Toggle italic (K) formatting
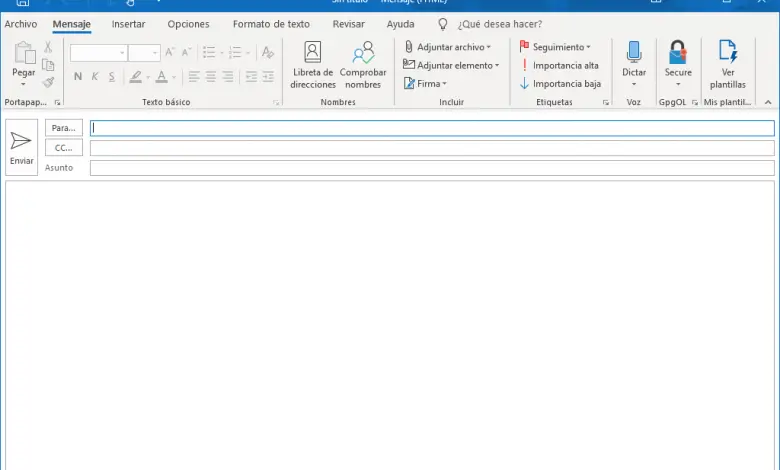 tap(95, 77)
